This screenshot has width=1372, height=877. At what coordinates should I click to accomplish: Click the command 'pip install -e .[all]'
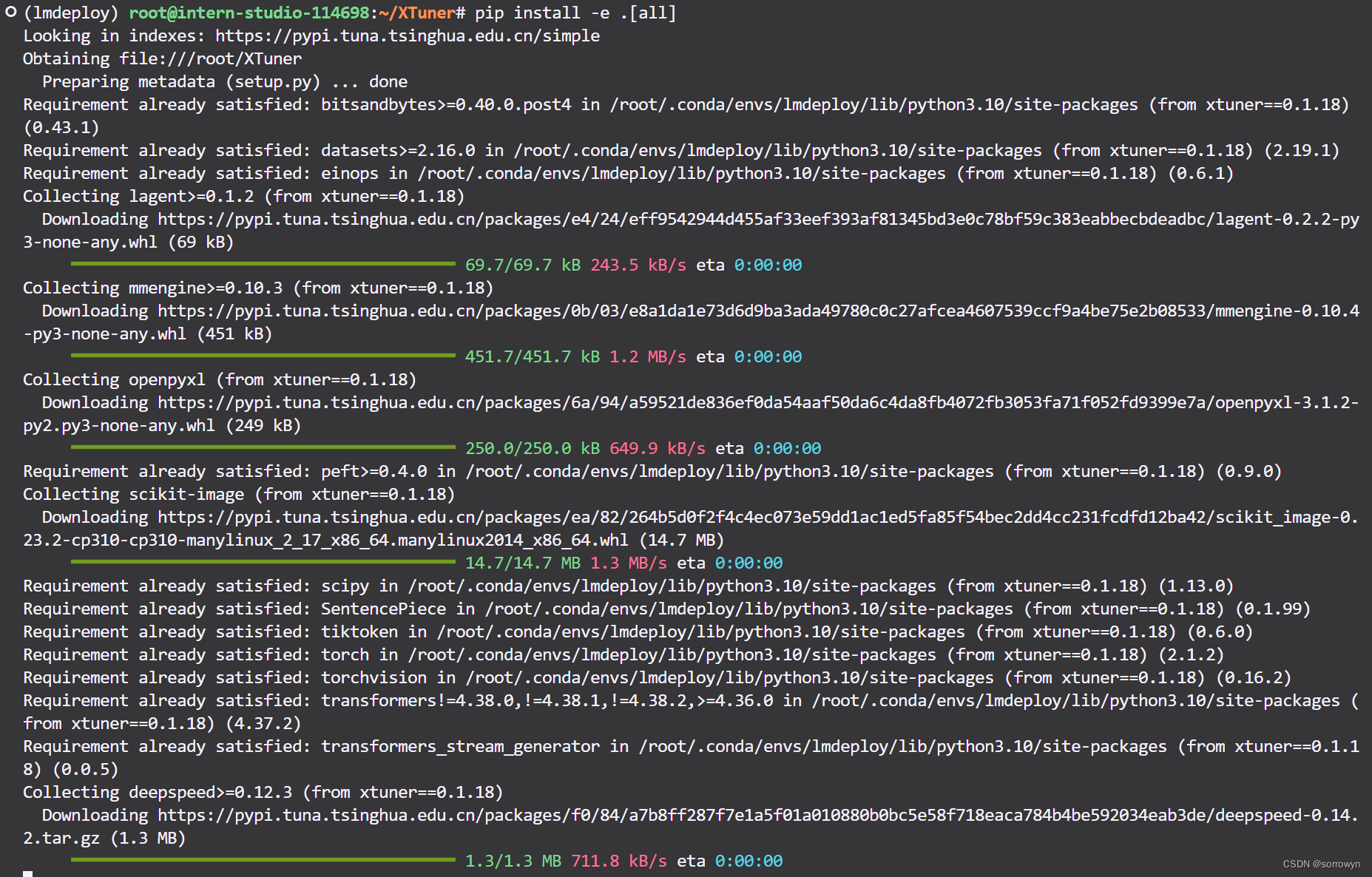575,13
